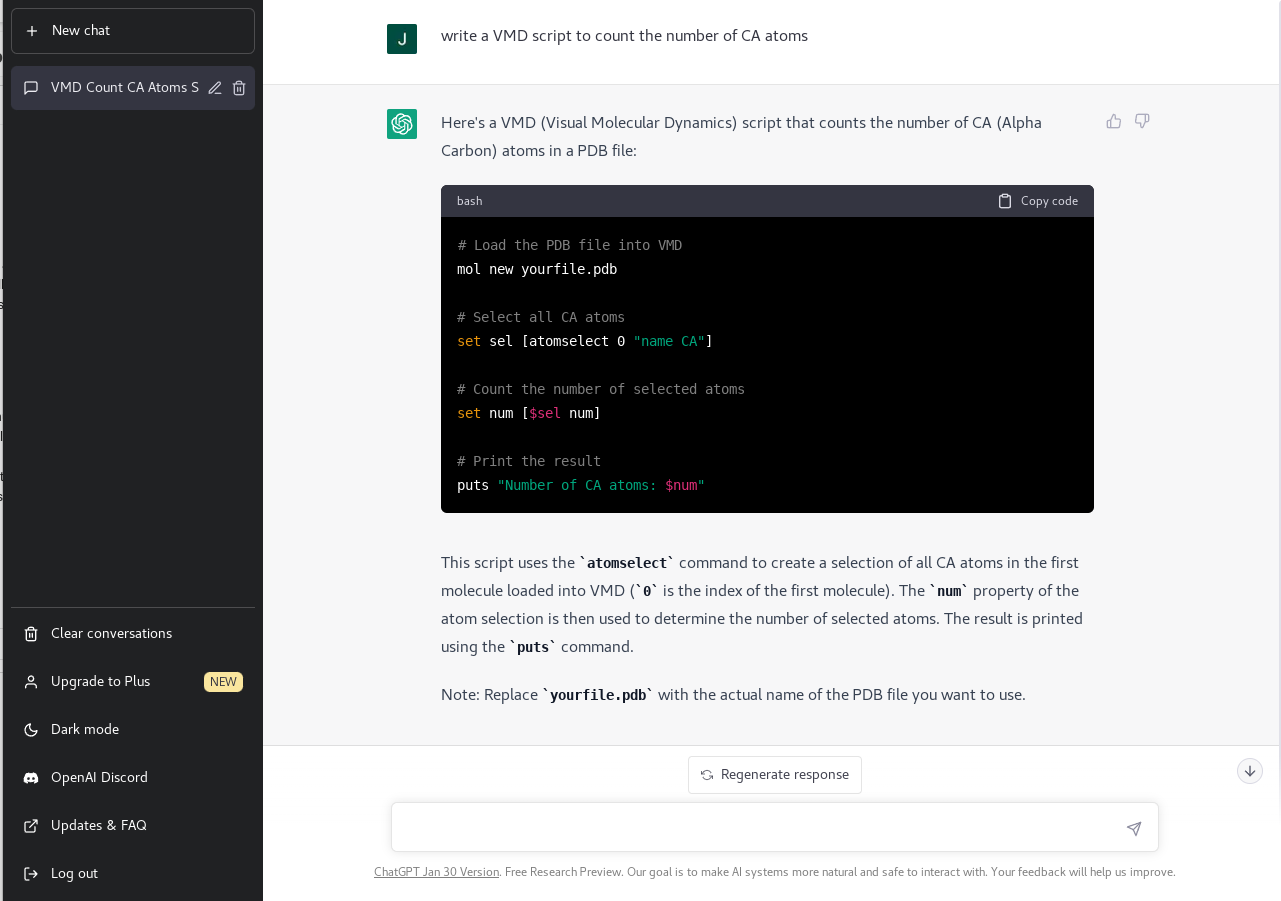
Task: Click the thumbs up feedback icon
Action: pyautogui.click(x=1113, y=121)
